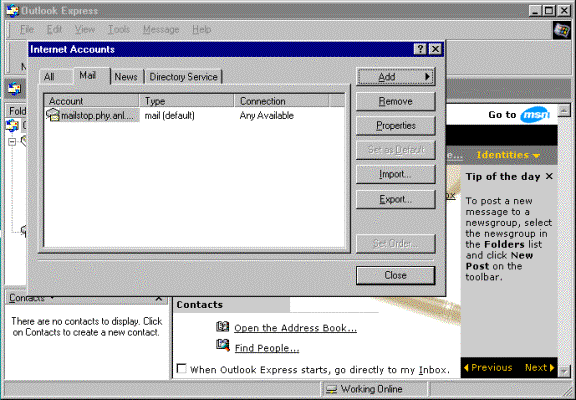This screenshot has width=576, height=400.
Task: Click the context help question mark button
Action: [x=420, y=49]
